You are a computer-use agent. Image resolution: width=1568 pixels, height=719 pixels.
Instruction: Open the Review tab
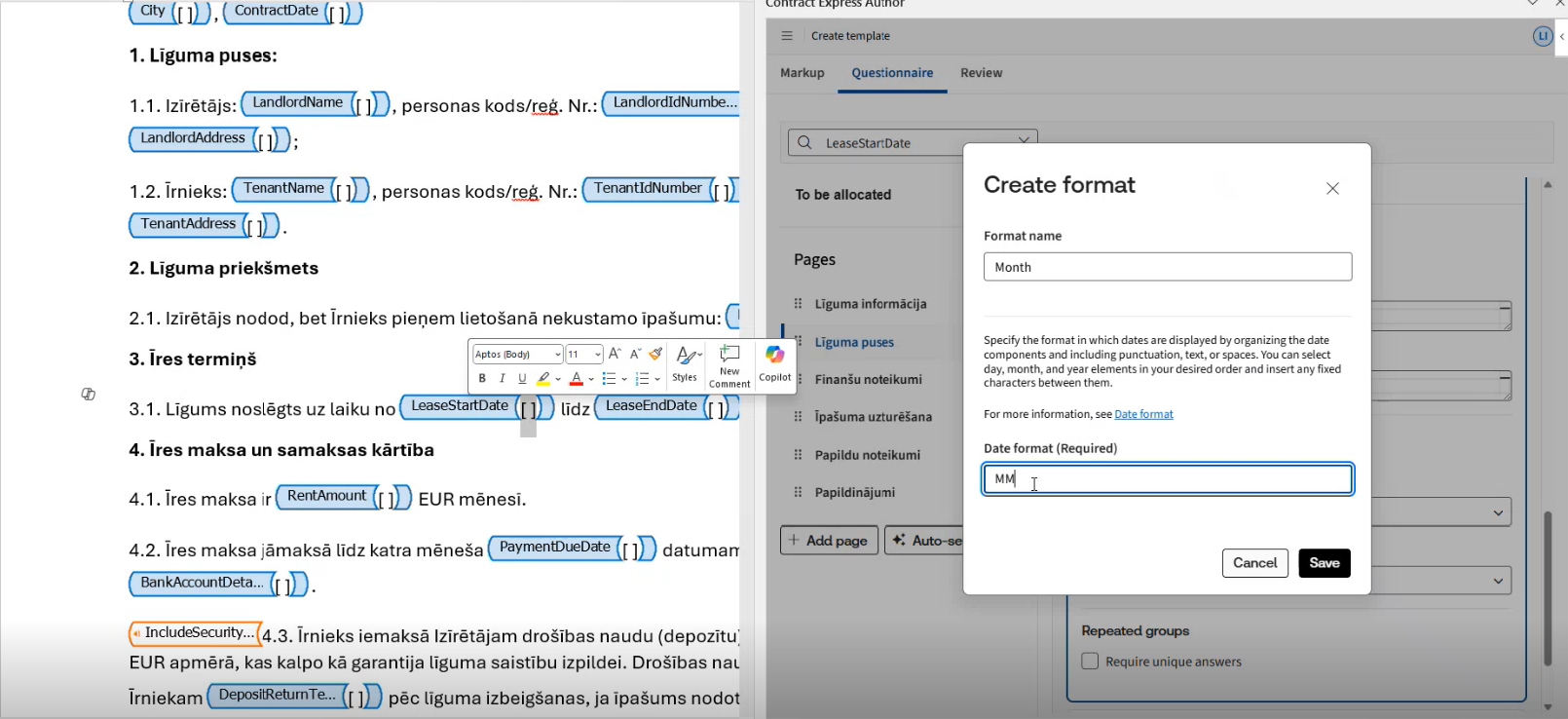click(981, 73)
